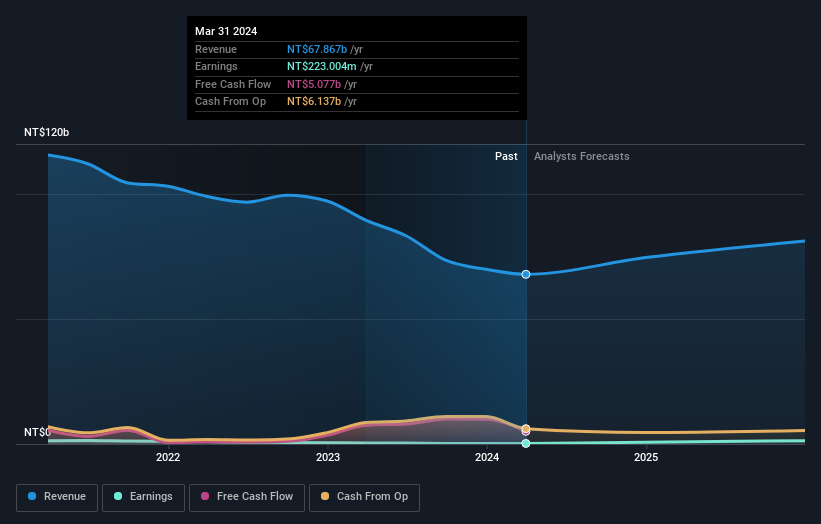The image size is (821, 524).
Task: Click the NT$5.077b free cash flow value
Action: point(314,84)
